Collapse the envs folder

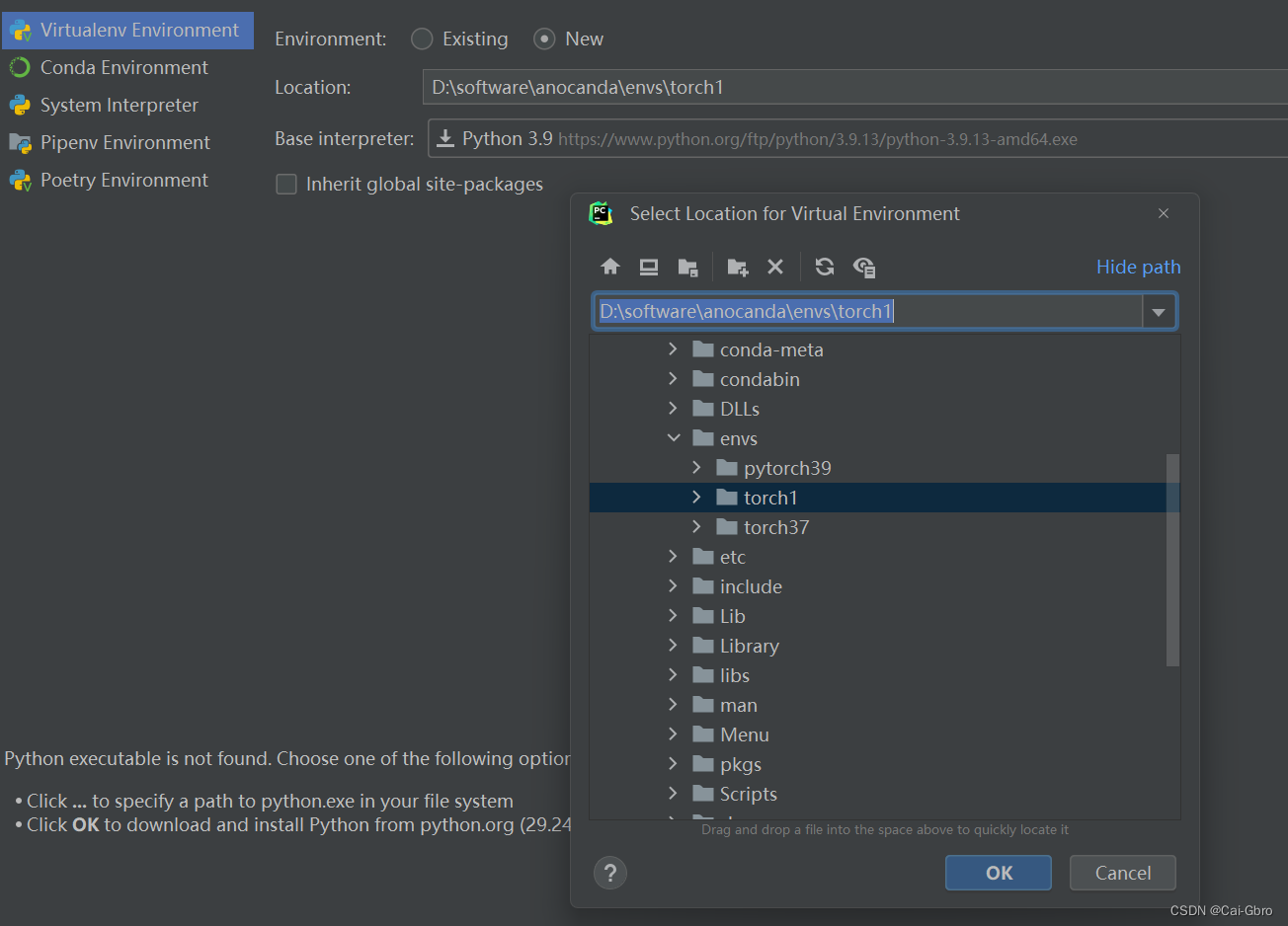tap(673, 438)
